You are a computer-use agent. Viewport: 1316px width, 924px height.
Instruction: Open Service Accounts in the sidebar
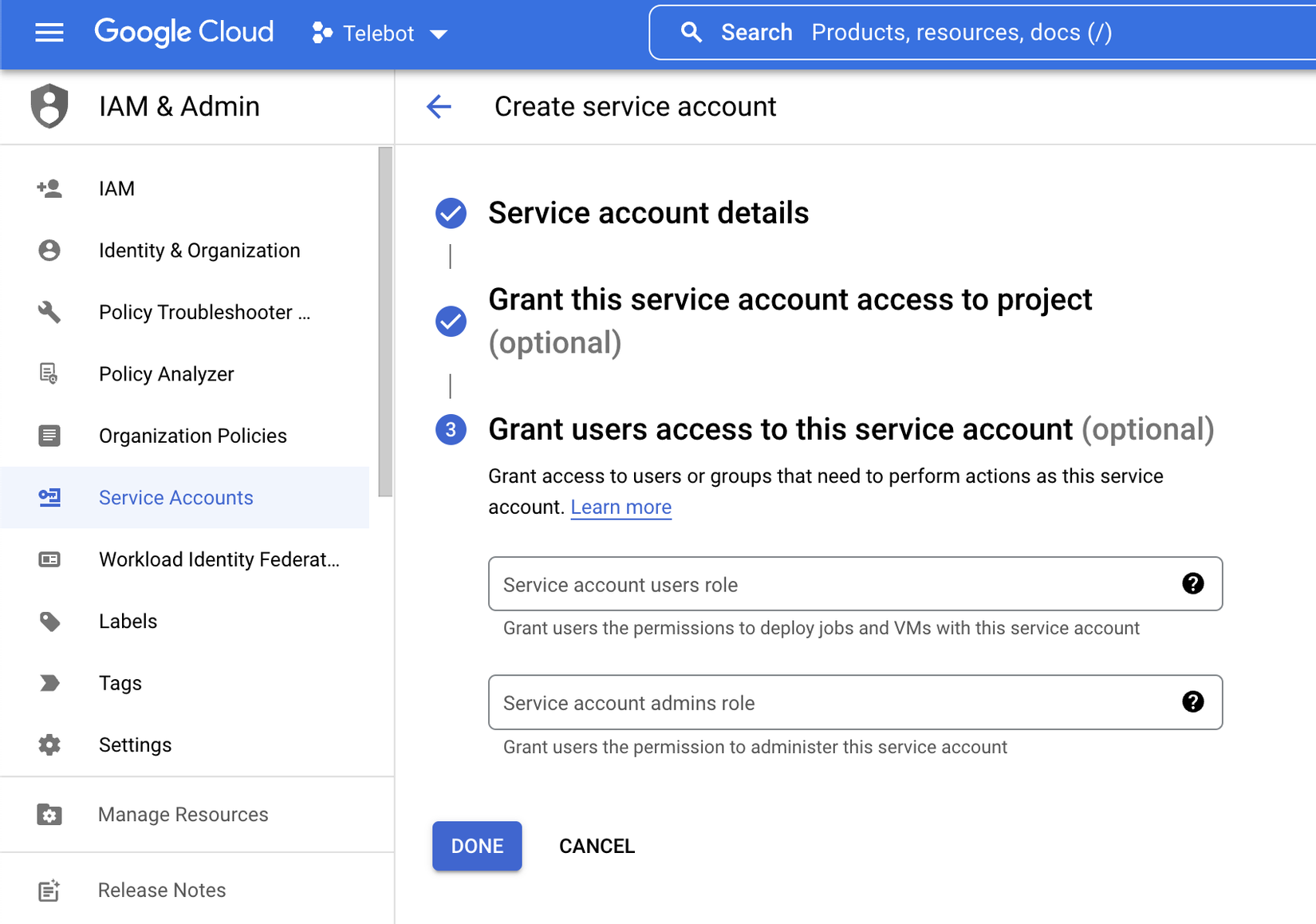(175, 498)
